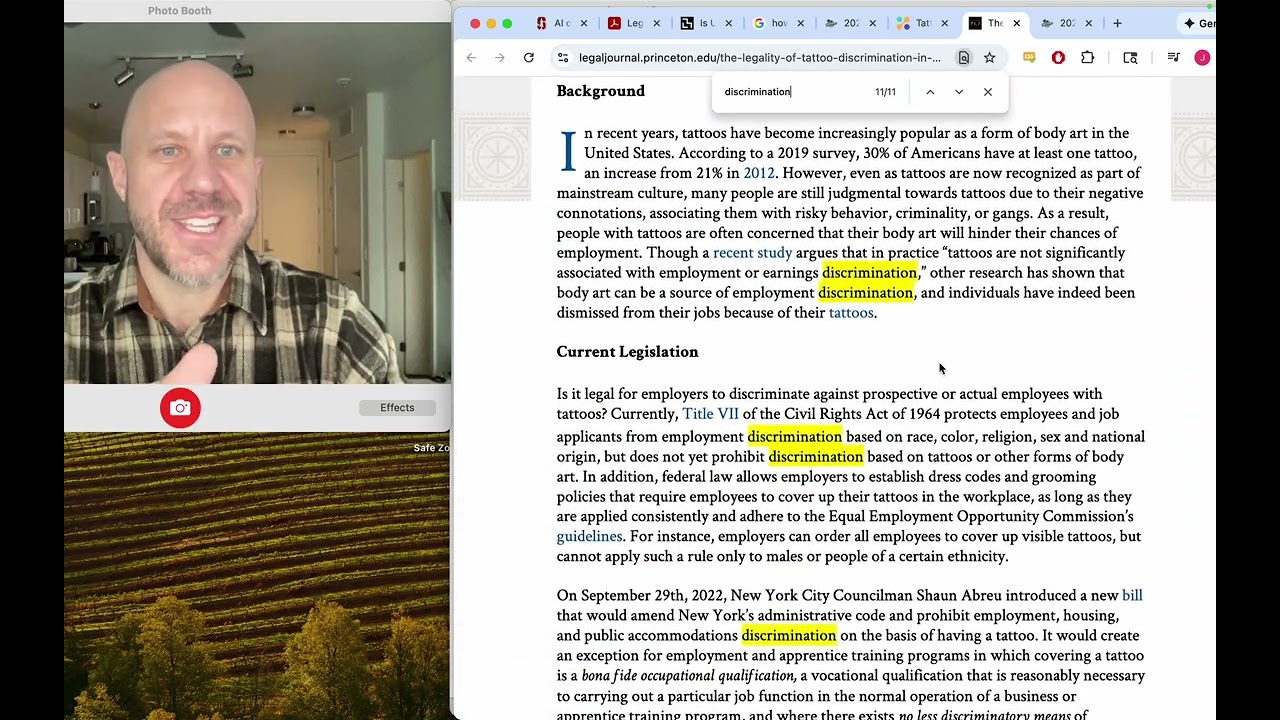Click the find bar 'discrimination' search field

pyautogui.click(x=792, y=92)
